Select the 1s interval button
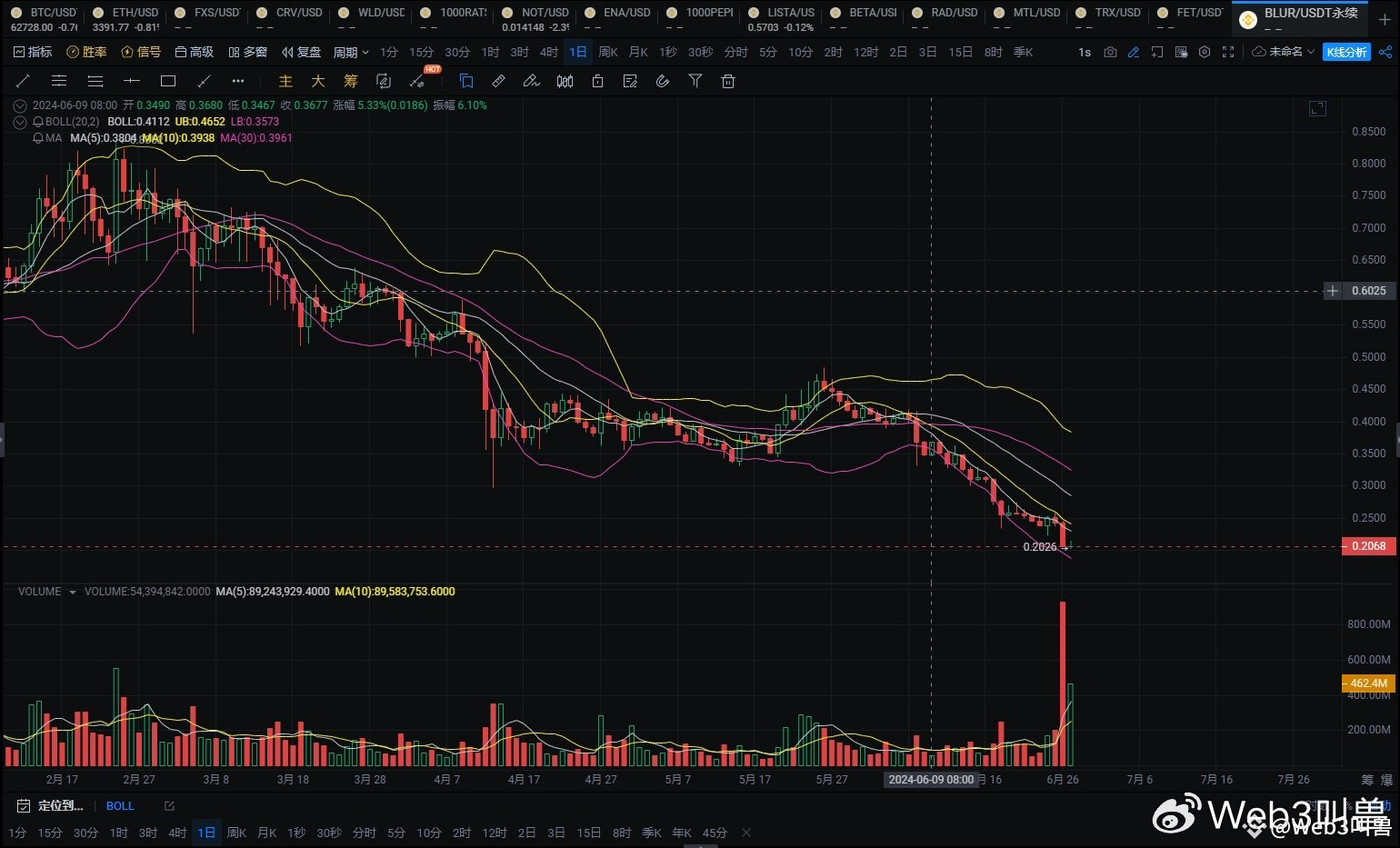Screen dimensions: 1400x848 [x=1085, y=52]
